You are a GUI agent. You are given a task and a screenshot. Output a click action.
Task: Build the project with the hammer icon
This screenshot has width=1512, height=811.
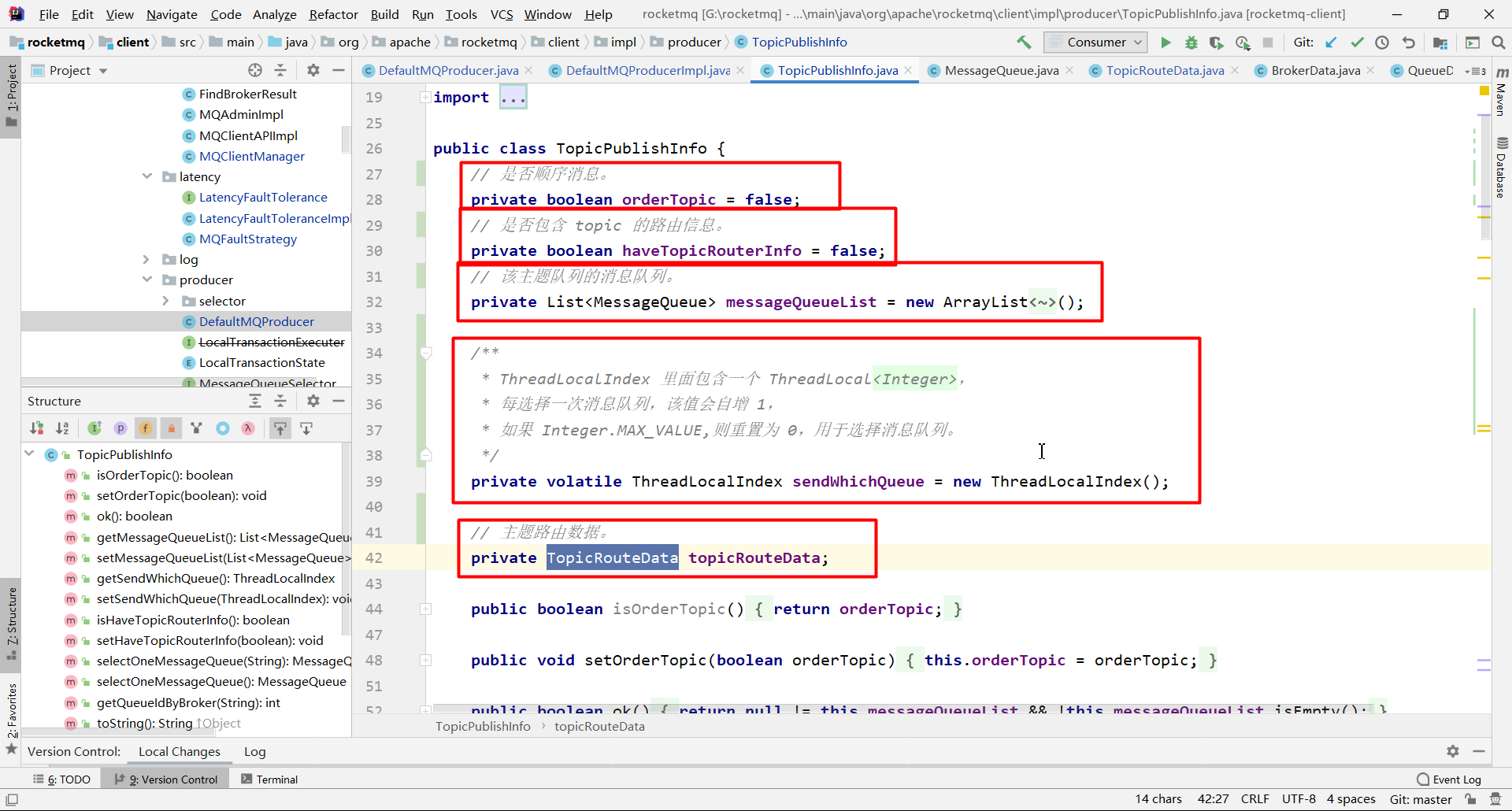click(1024, 43)
